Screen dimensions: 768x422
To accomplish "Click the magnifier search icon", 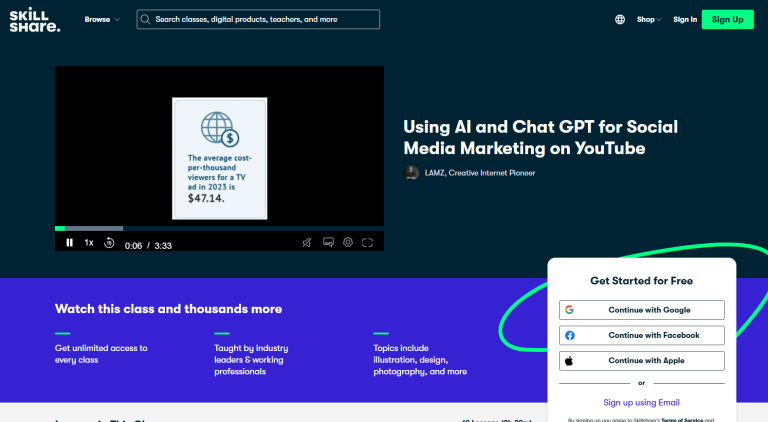I will click(145, 20).
